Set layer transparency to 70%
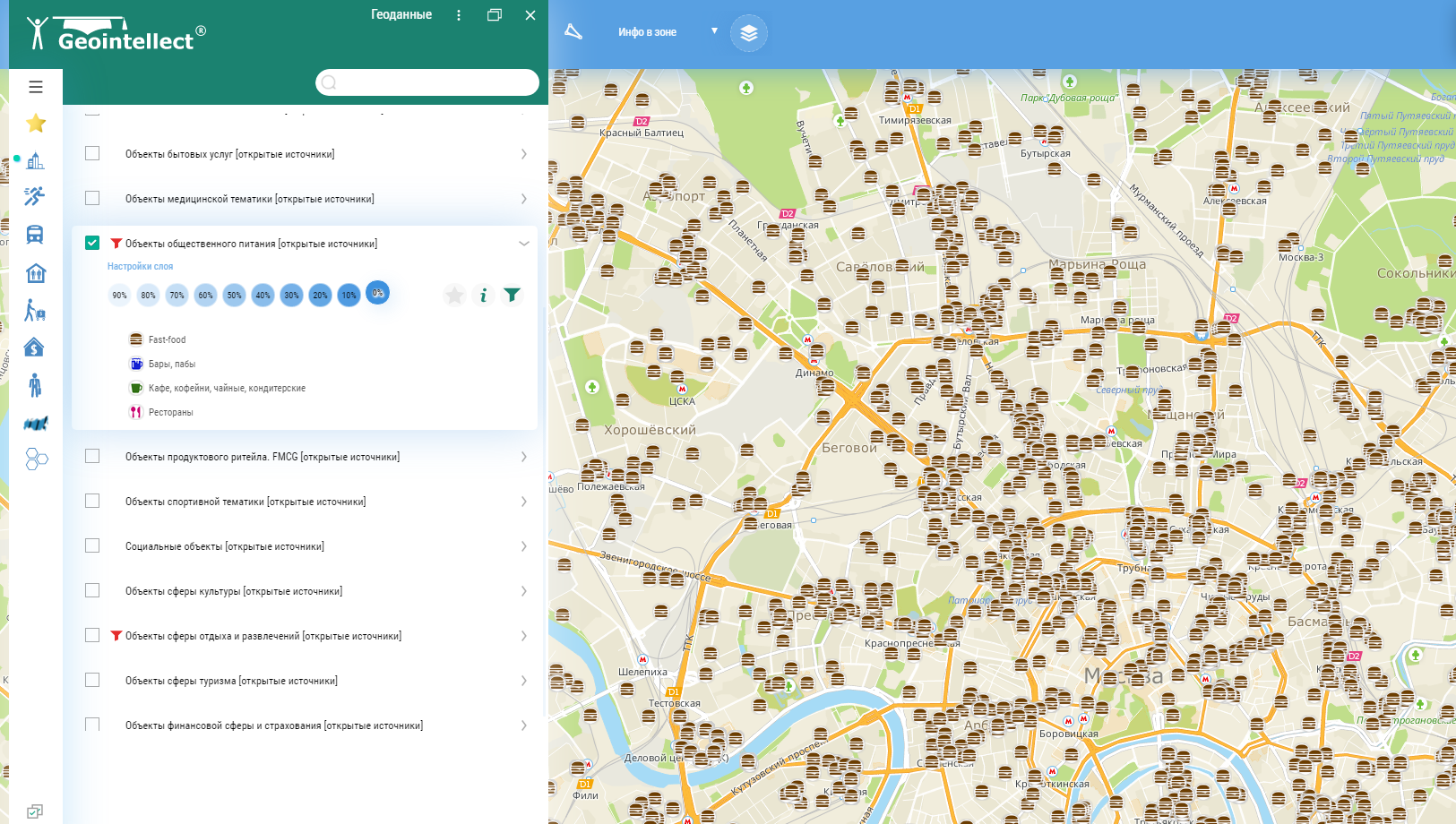Screen dimensions: 1456x824 (177, 295)
